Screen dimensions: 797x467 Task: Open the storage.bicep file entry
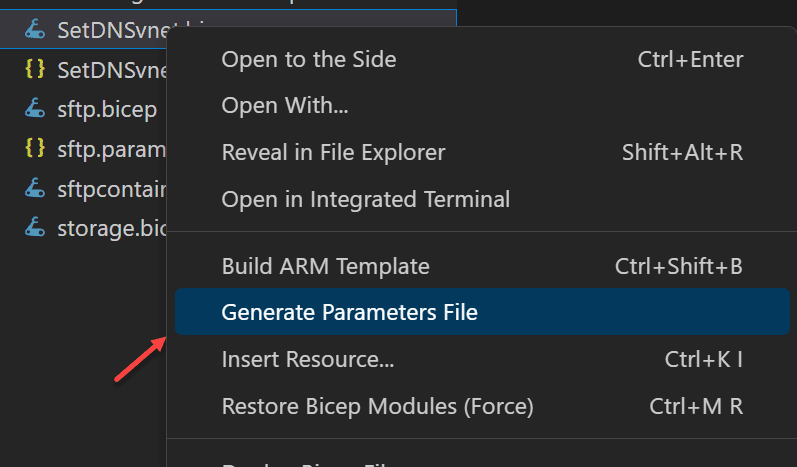tap(111, 228)
